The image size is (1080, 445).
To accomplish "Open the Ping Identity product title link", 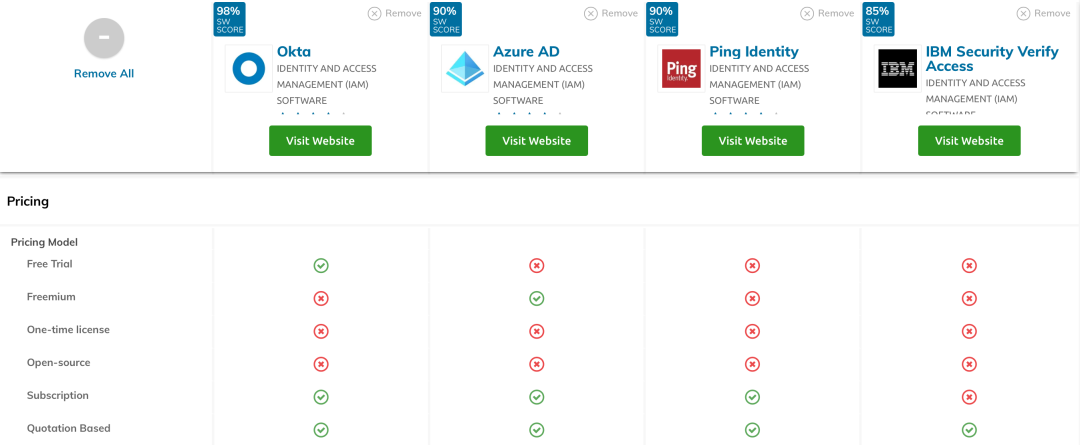I will [754, 52].
